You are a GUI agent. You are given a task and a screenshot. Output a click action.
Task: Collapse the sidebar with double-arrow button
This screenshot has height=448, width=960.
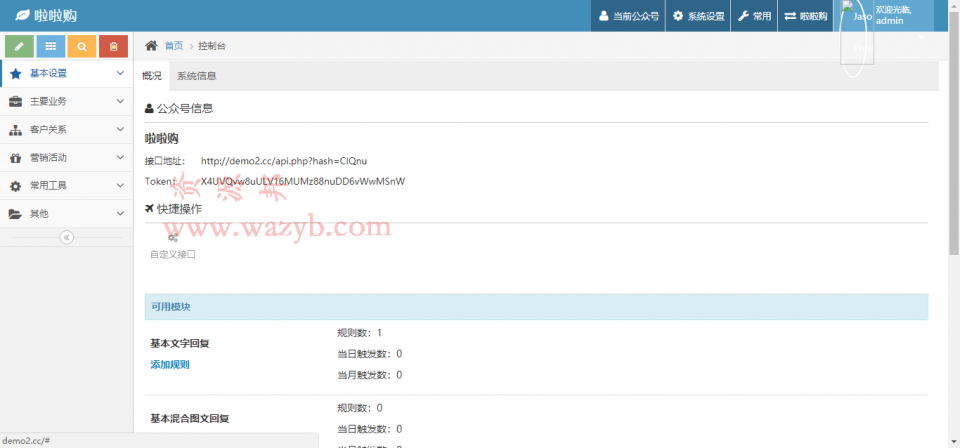pyautogui.click(x=67, y=237)
